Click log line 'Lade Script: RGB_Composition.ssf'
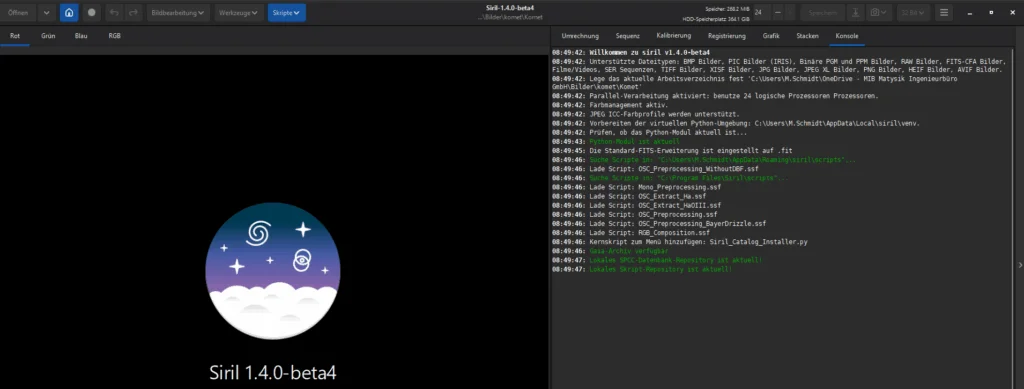This screenshot has height=389, width=1024. [649, 232]
